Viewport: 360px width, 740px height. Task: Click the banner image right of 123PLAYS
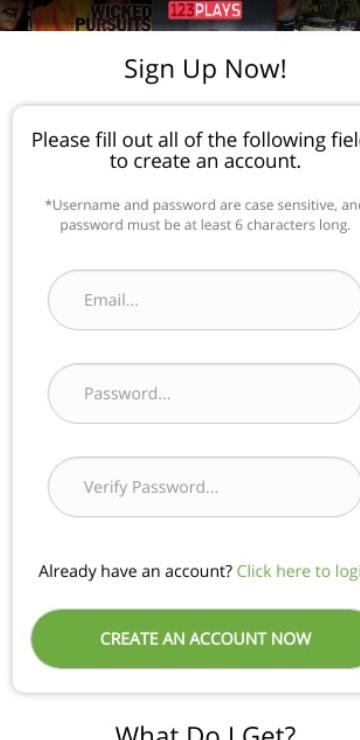[x=318, y=15]
